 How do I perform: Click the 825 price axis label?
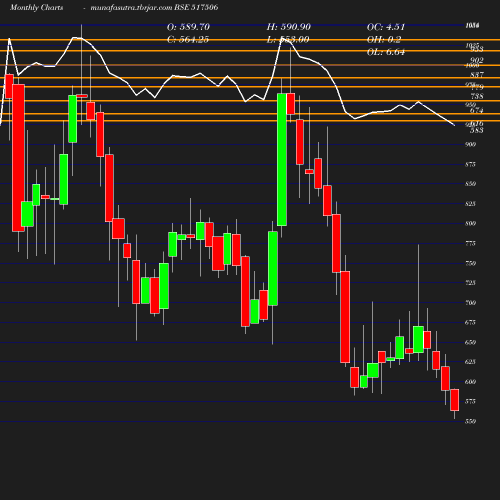(470, 204)
